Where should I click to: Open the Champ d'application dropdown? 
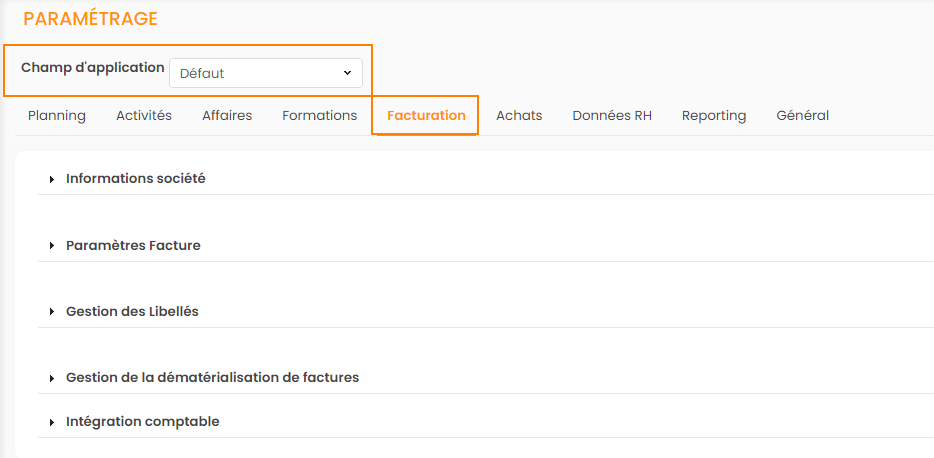[265, 73]
